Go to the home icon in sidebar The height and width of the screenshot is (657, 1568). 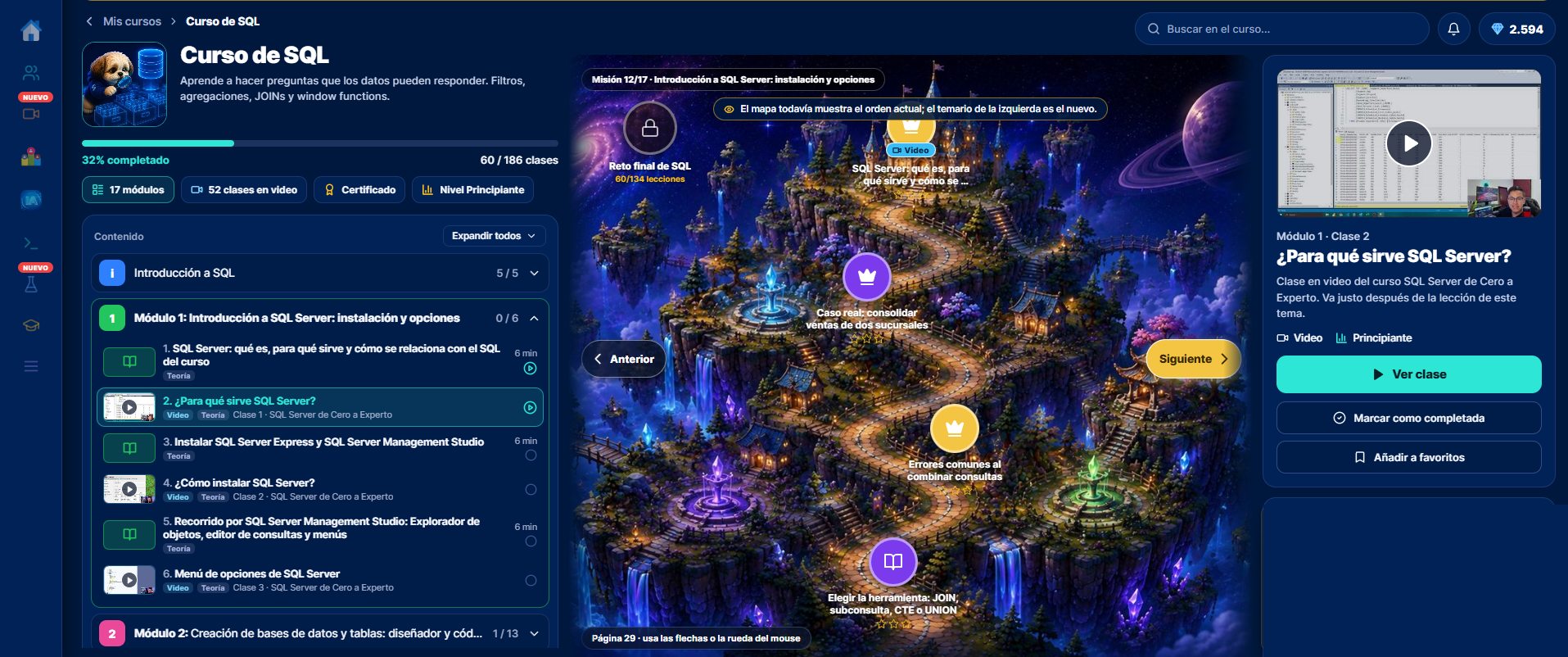click(x=31, y=31)
